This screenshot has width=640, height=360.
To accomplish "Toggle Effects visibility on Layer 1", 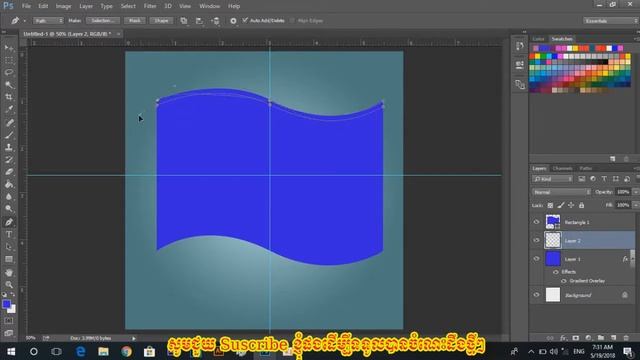I will click(556, 272).
